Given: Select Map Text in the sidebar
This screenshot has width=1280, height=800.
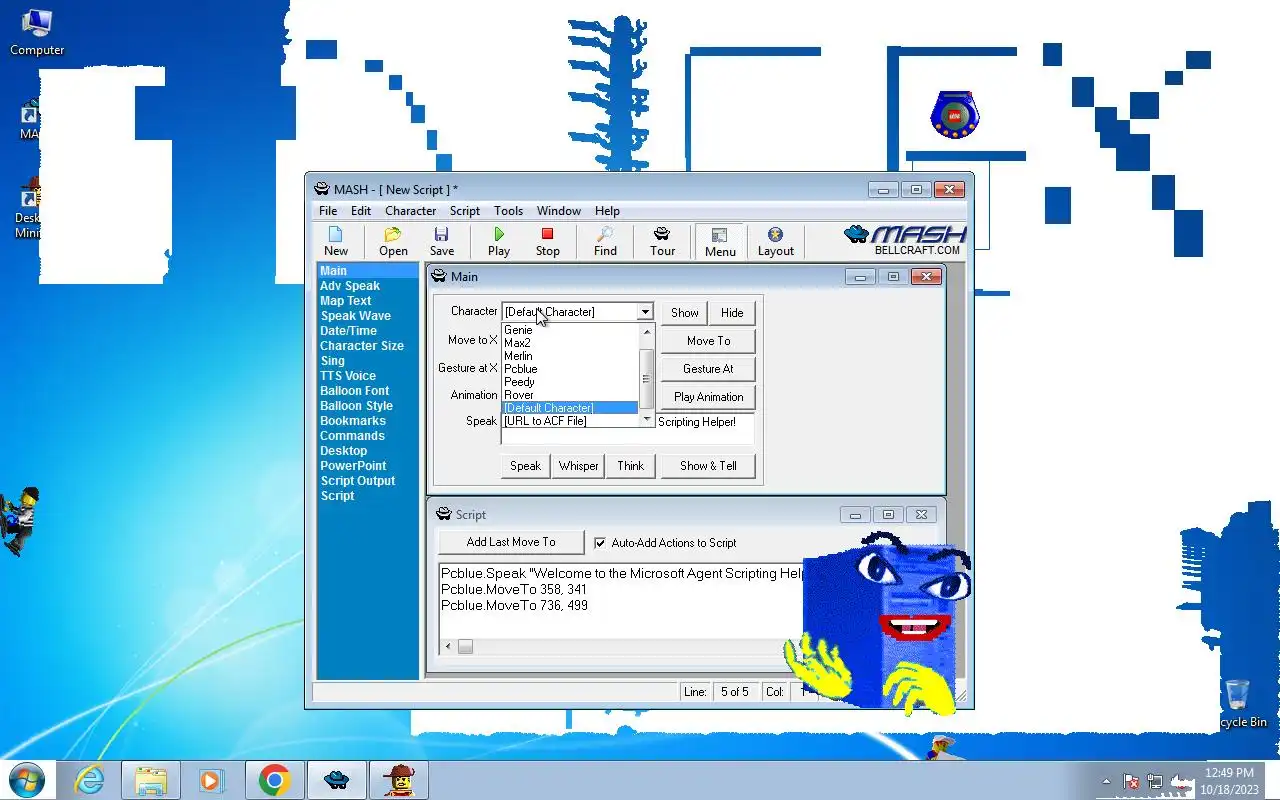Looking at the screenshot, I should coord(346,301).
